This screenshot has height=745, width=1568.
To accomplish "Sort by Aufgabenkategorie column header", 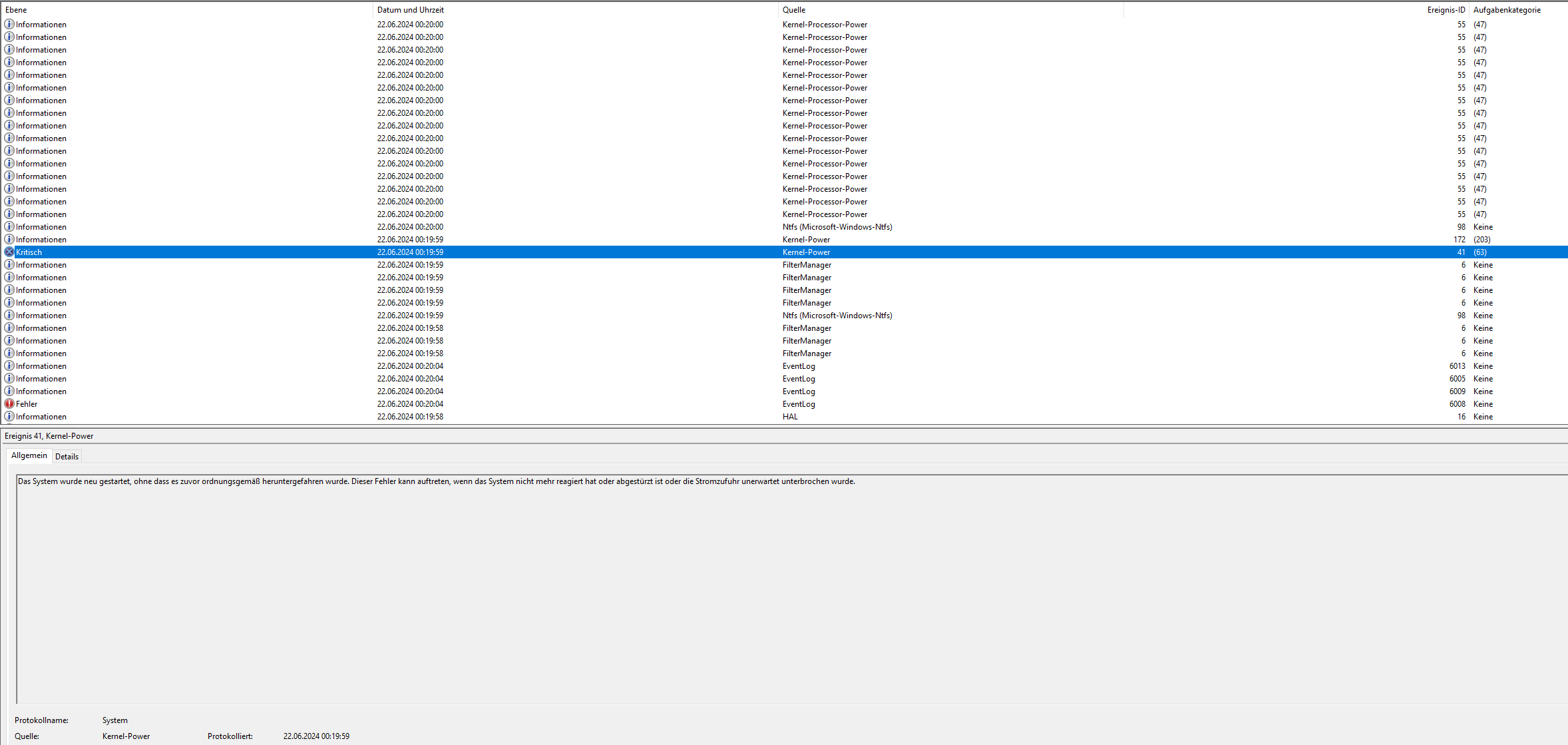I will [x=1507, y=9].
